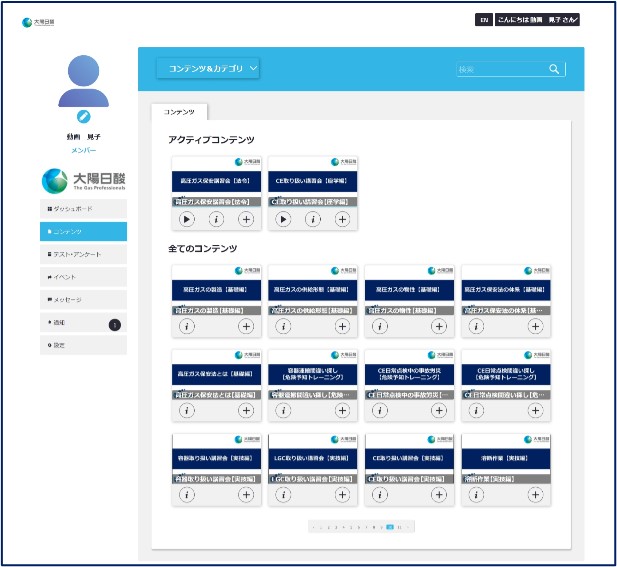Go to ダッシュボード in the sidebar
Screen dimensions: 617x567
click(x=84, y=208)
